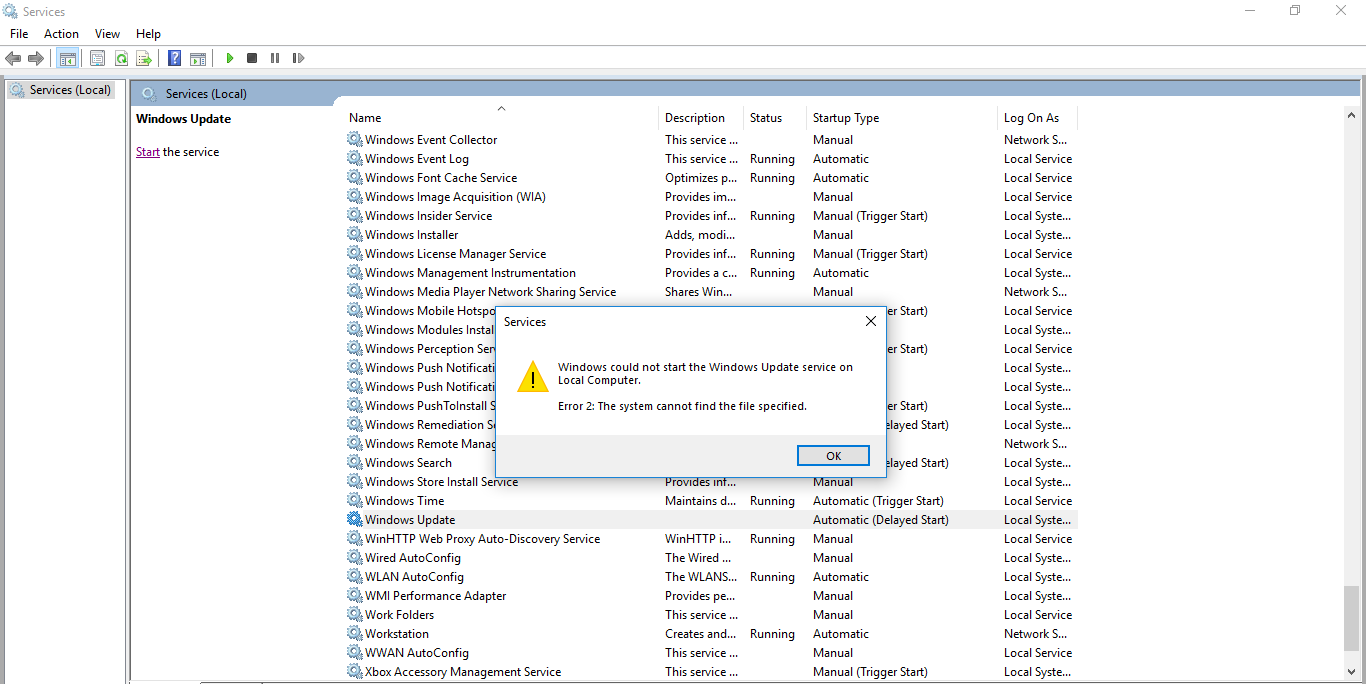
Task: Close the Services error dialog with X
Action: pyautogui.click(x=870, y=322)
